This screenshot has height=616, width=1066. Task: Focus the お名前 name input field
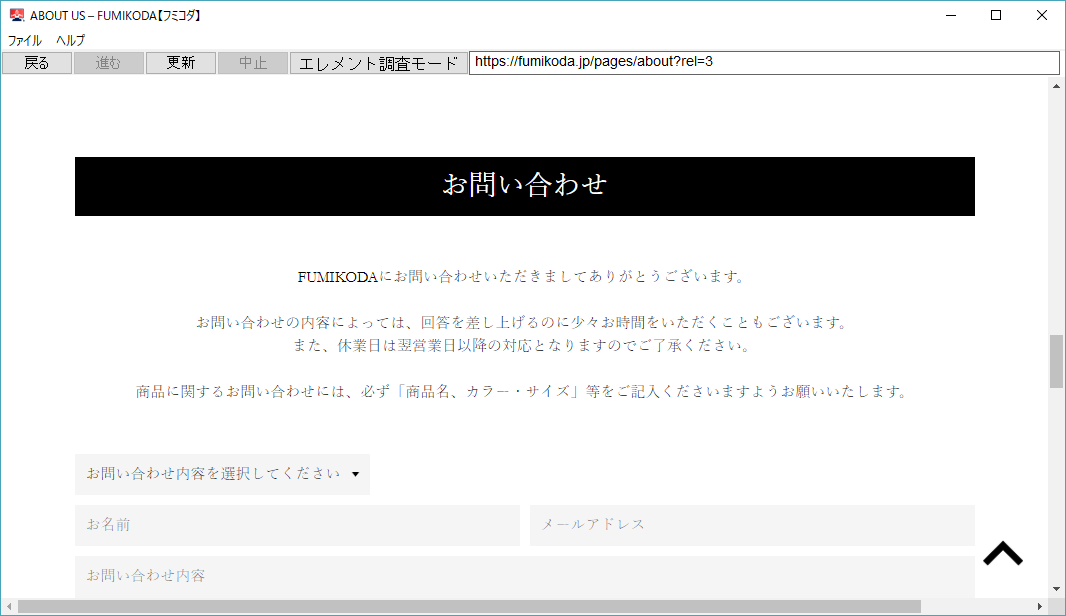point(297,525)
